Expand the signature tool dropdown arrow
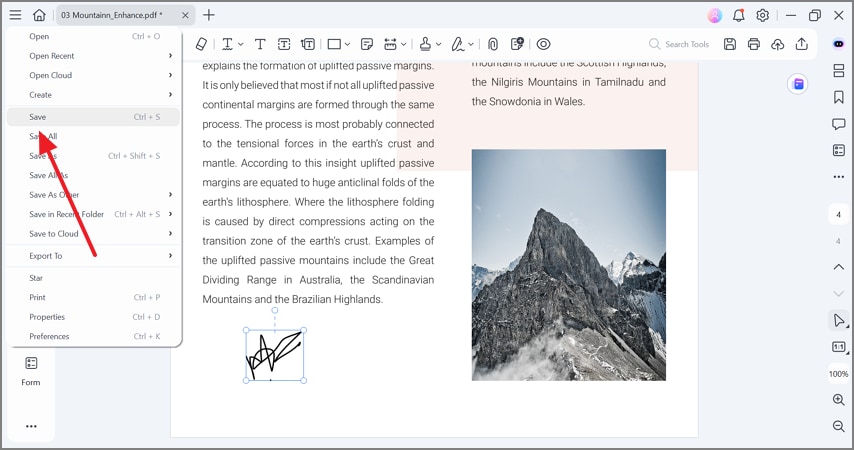The width and height of the screenshot is (854, 450). (471, 45)
